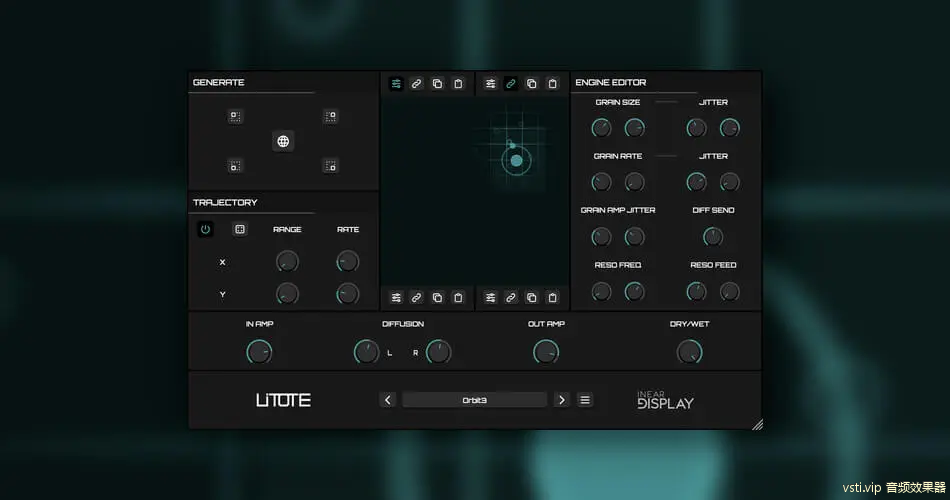Click the second Grain Size knob
Viewport: 950px width, 500px height.
pyautogui.click(x=634, y=128)
